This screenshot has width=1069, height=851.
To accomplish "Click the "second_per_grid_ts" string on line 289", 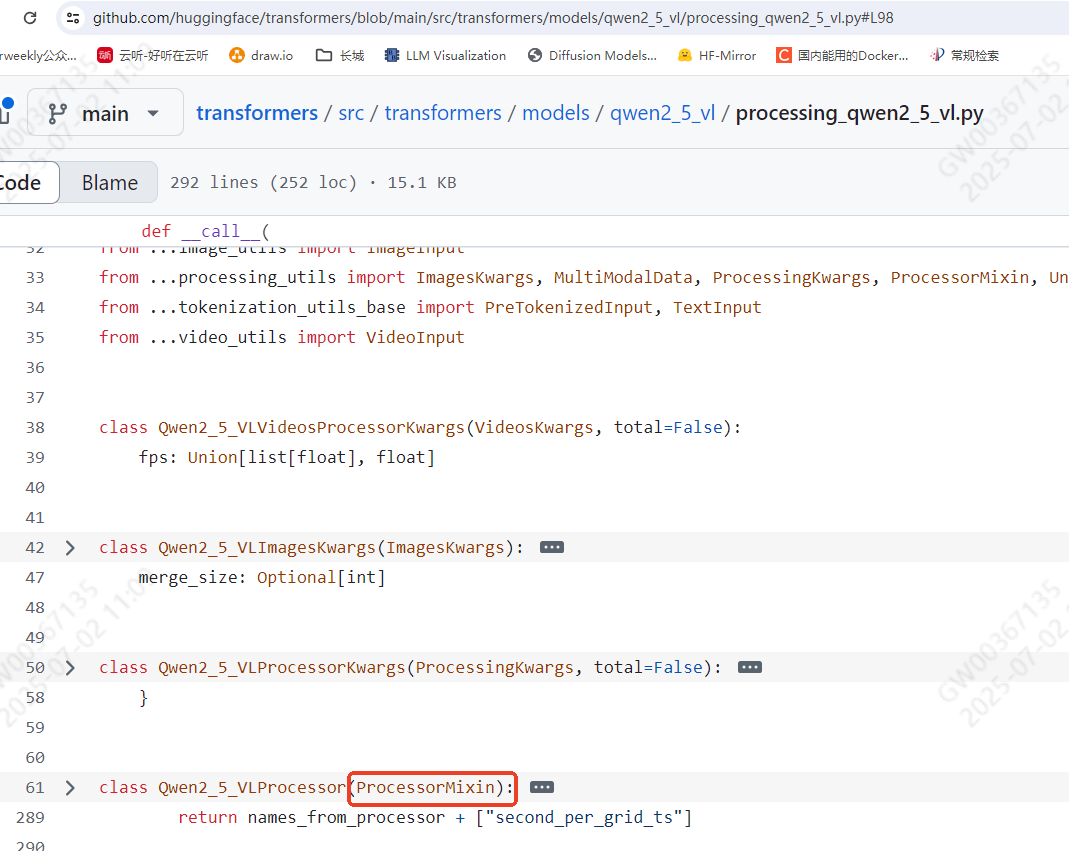I will [584, 818].
